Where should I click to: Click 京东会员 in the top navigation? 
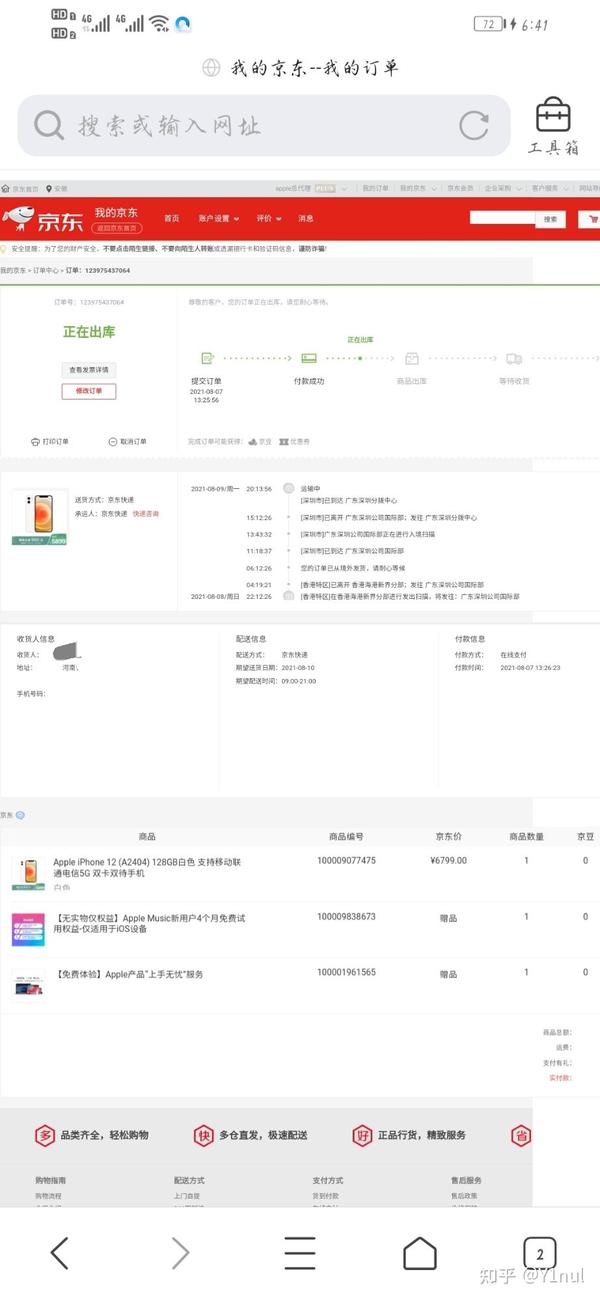[x=461, y=188]
